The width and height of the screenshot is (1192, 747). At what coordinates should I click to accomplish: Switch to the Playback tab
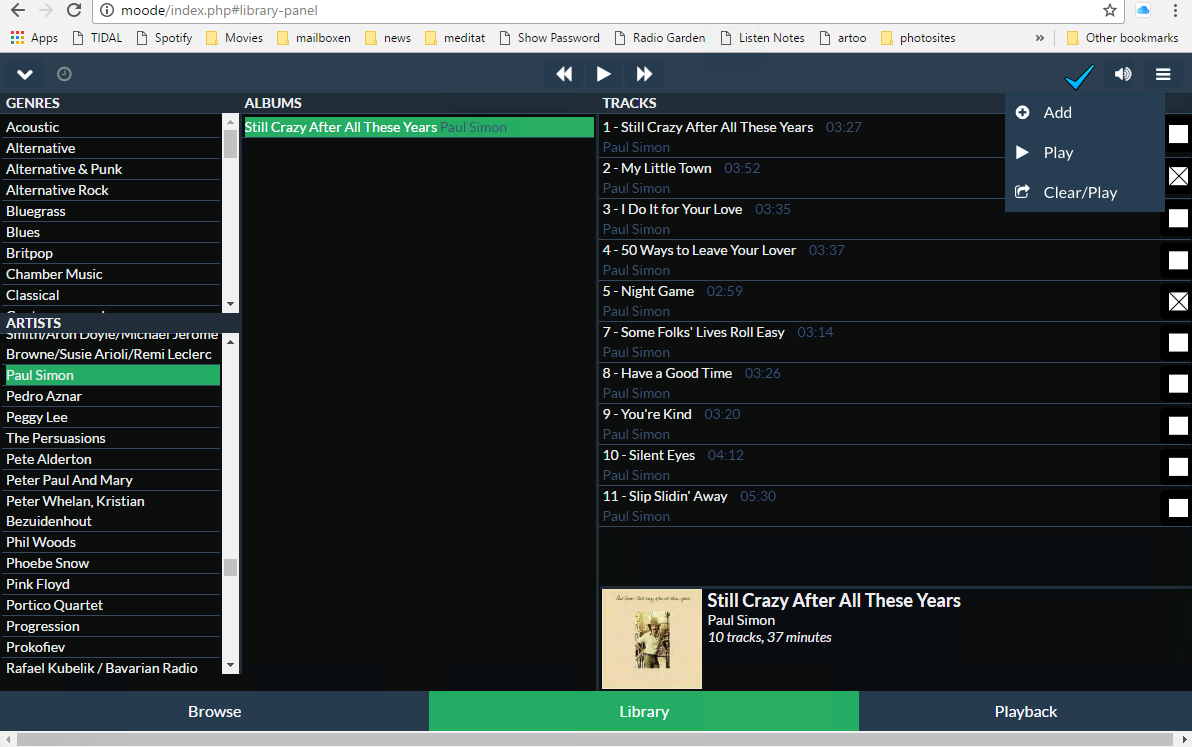pos(1026,711)
